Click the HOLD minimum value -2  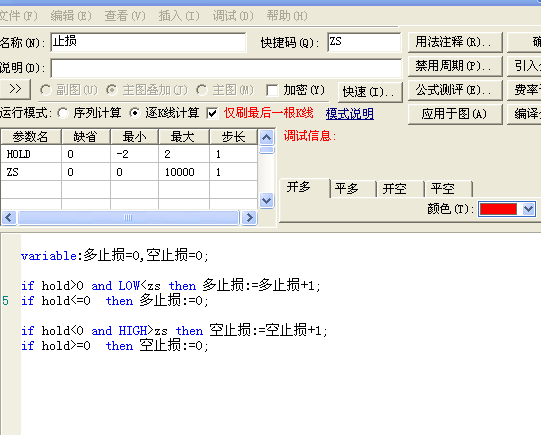click(x=134, y=154)
